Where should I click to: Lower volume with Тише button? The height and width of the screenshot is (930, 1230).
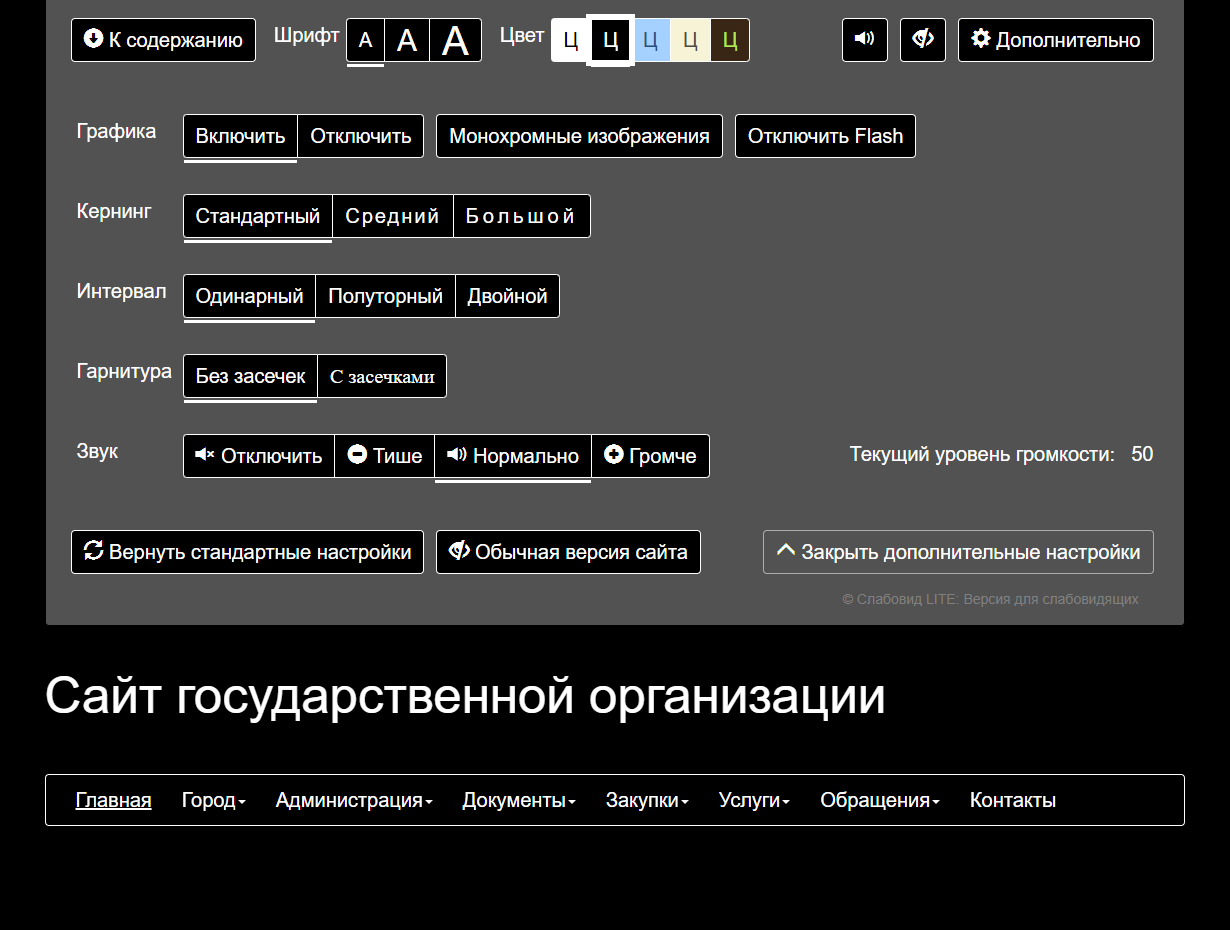click(385, 456)
